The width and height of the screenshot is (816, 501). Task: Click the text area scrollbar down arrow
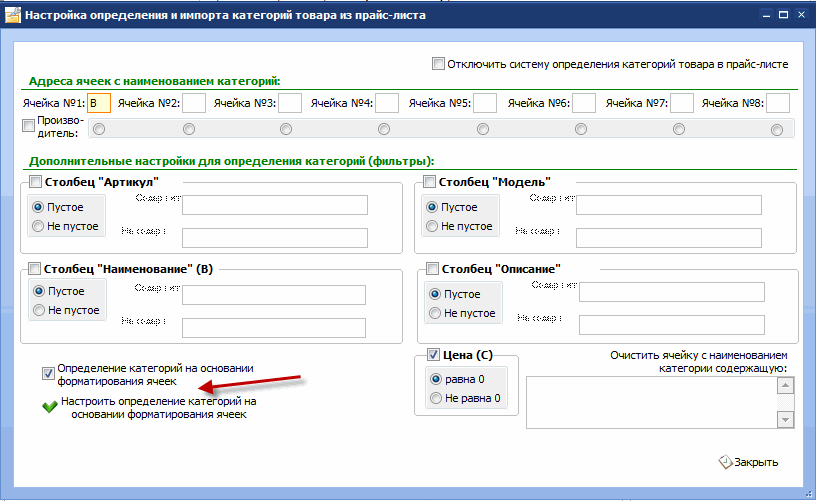tap(785, 419)
